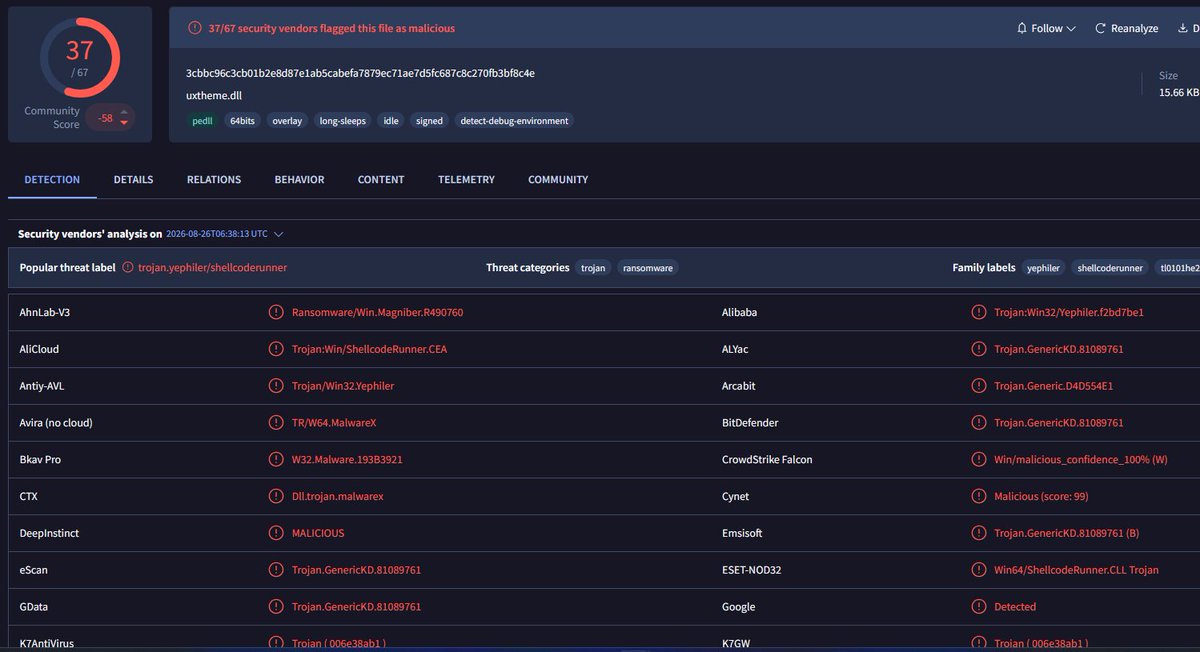The height and width of the screenshot is (652, 1200).
Task: Click the AhnLab-V3 vendor name
Action: (x=45, y=312)
